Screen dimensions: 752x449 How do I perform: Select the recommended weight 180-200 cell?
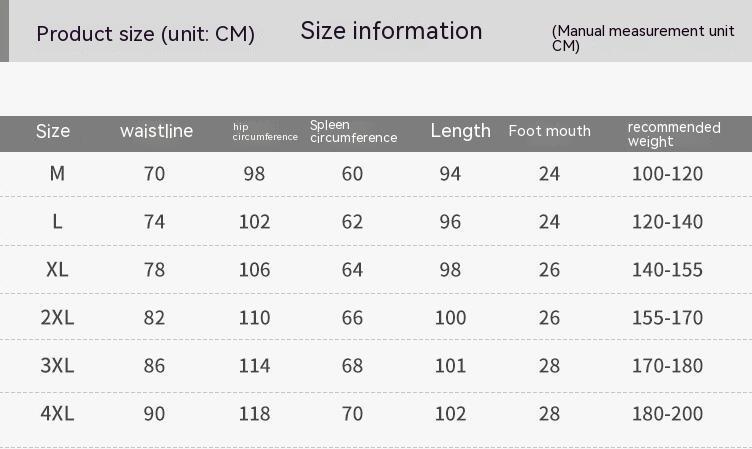tap(667, 414)
